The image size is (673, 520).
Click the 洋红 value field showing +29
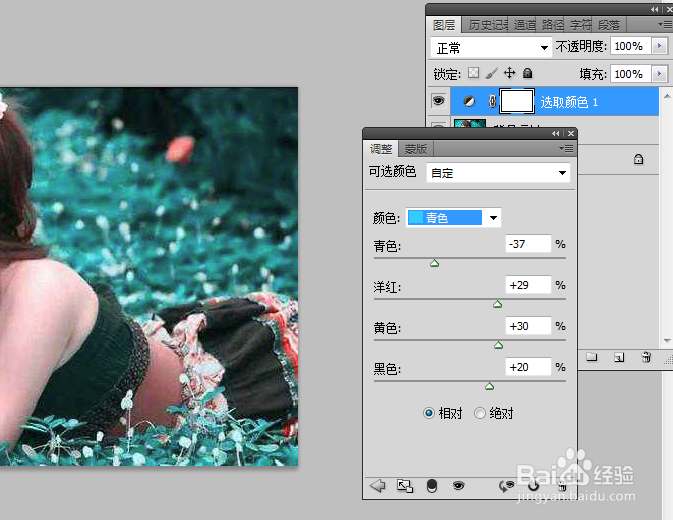(528, 285)
